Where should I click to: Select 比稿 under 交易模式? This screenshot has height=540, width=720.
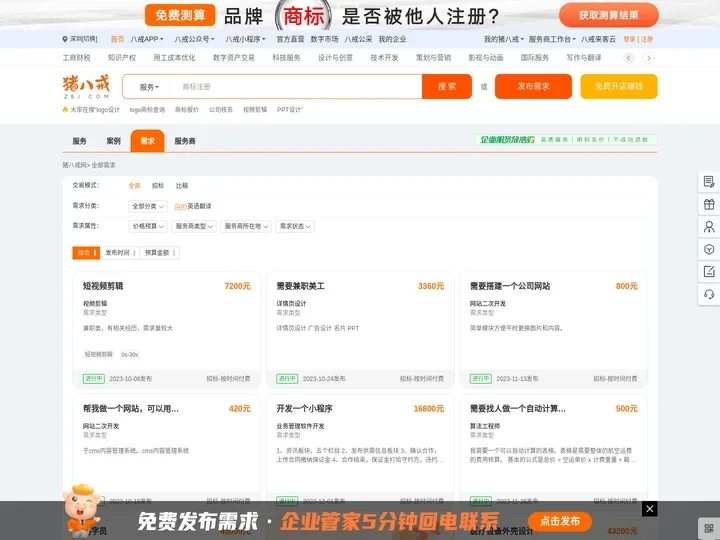click(182, 186)
